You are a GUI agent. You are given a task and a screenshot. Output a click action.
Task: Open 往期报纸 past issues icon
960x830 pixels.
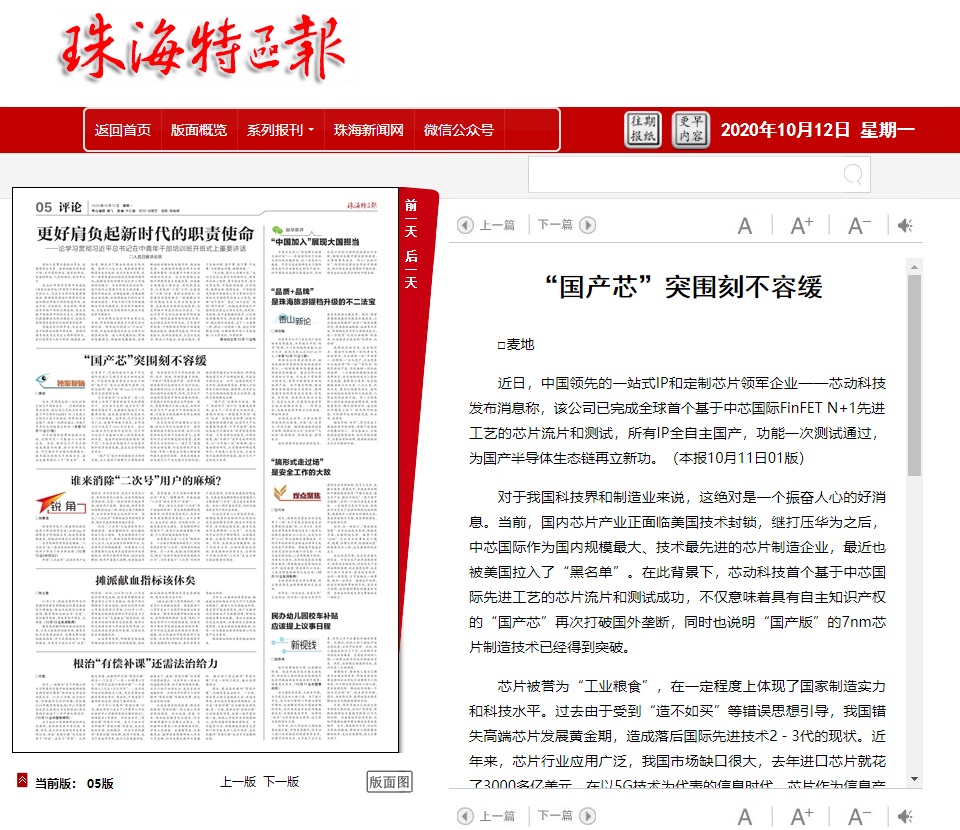click(x=643, y=130)
